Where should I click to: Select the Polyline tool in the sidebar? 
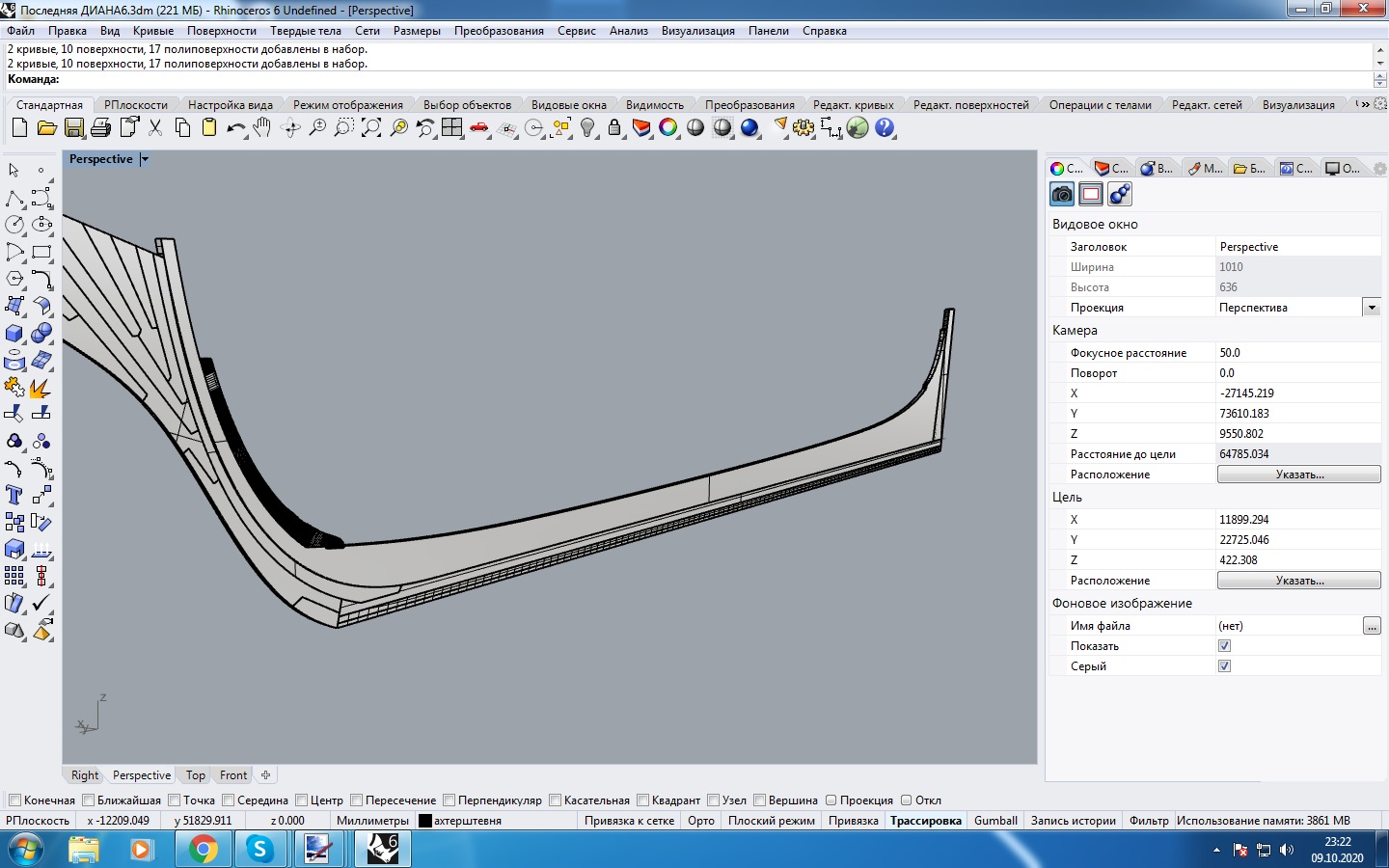coord(14,198)
